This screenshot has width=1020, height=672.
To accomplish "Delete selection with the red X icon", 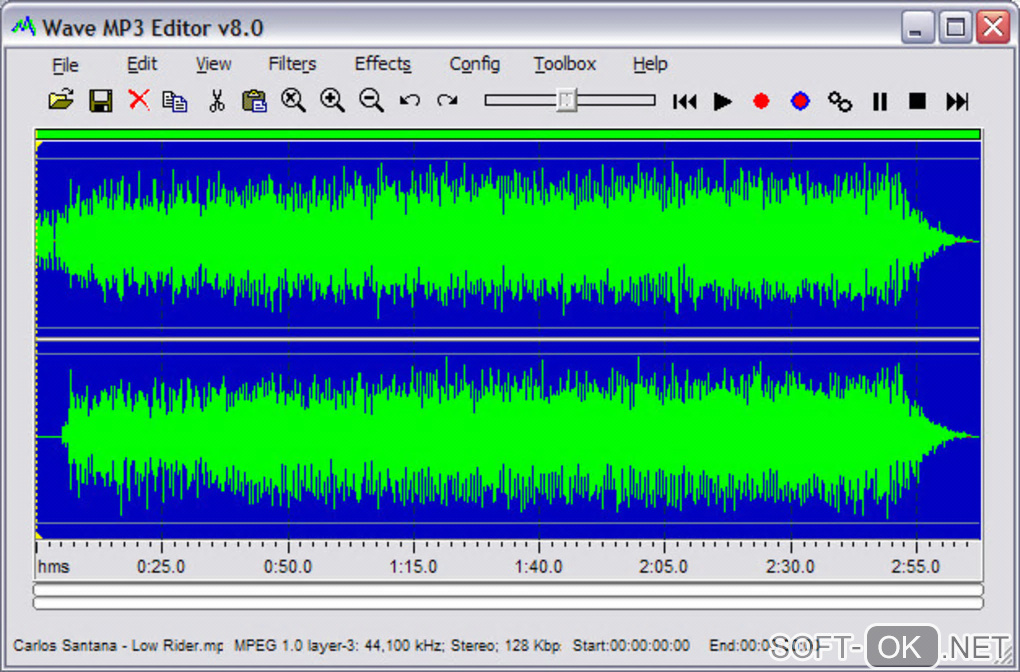I will click(x=139, y=100).
